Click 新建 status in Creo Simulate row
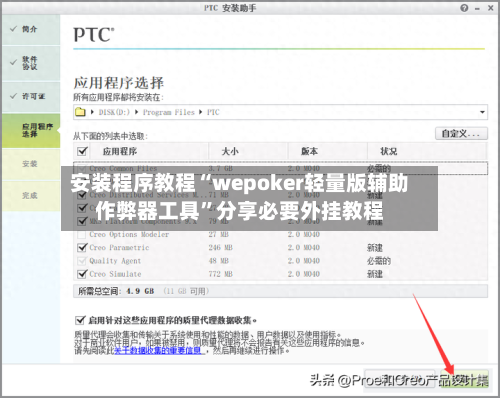 (375, 274)
